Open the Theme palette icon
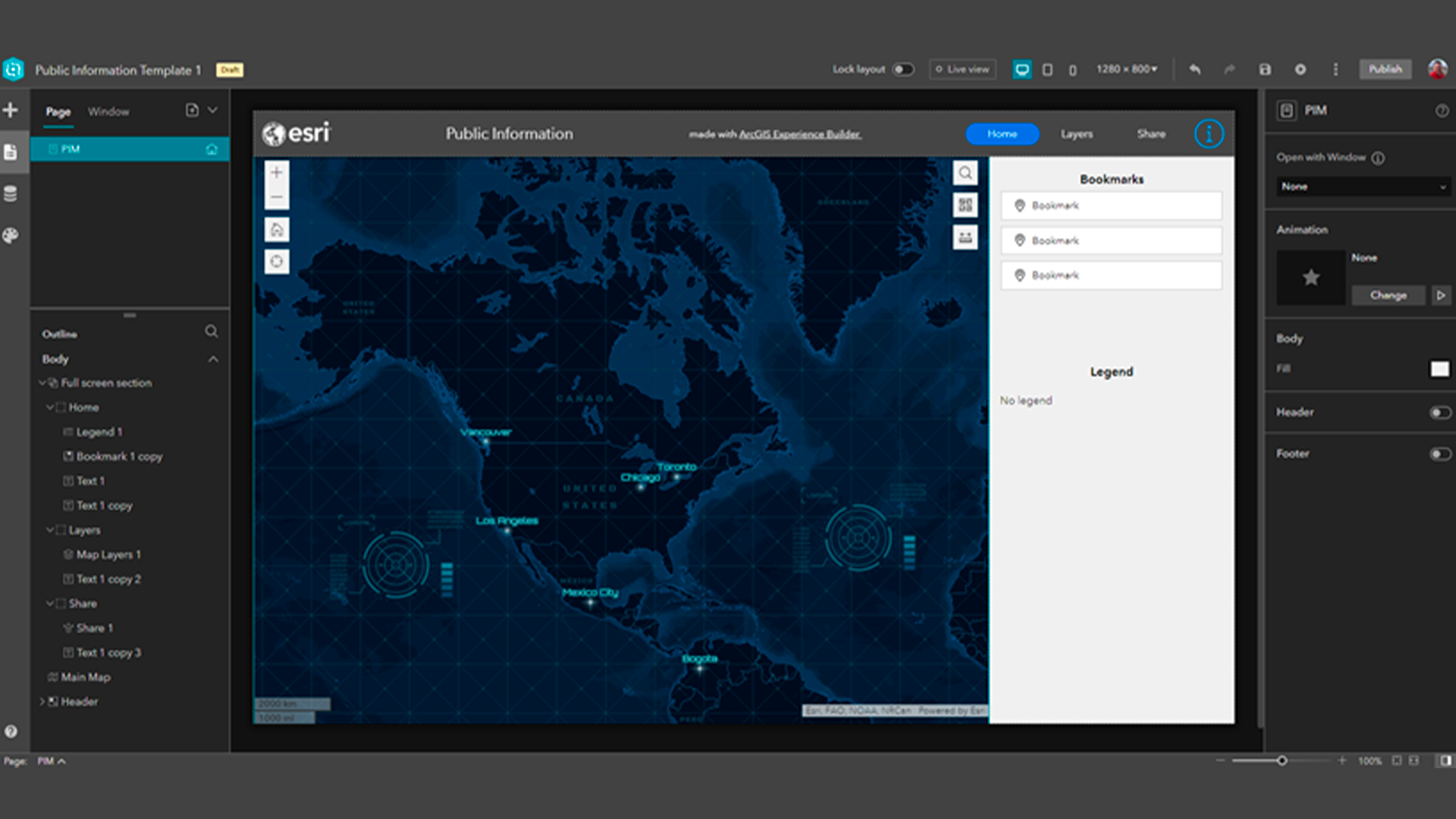Image resolution: width=1456 pixels, height=819 pixels. (x=11, y=236)
